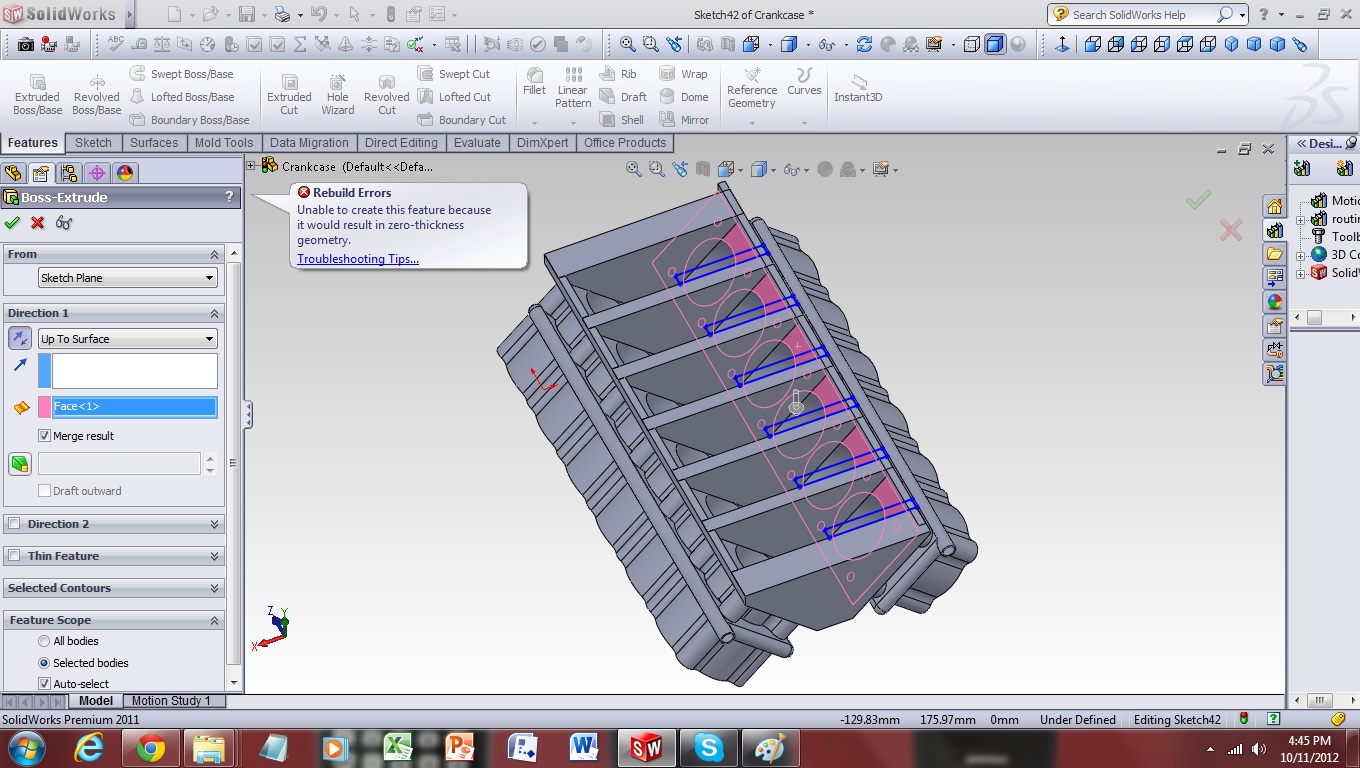Toggle the Auto-select checkbox

(44, 684)
